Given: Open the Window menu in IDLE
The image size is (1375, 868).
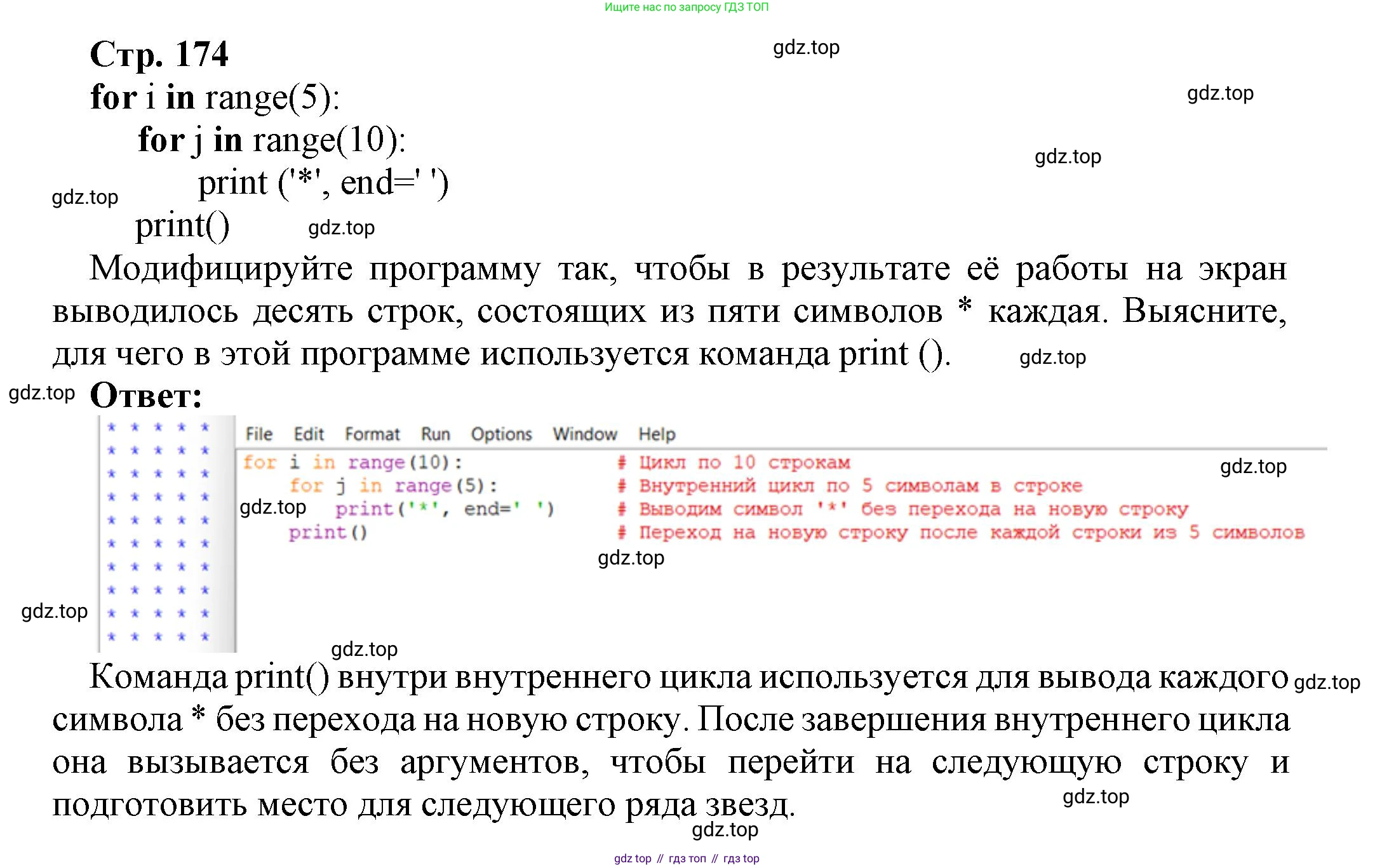Looking at the screenshot, I should [x=584, y=434].
